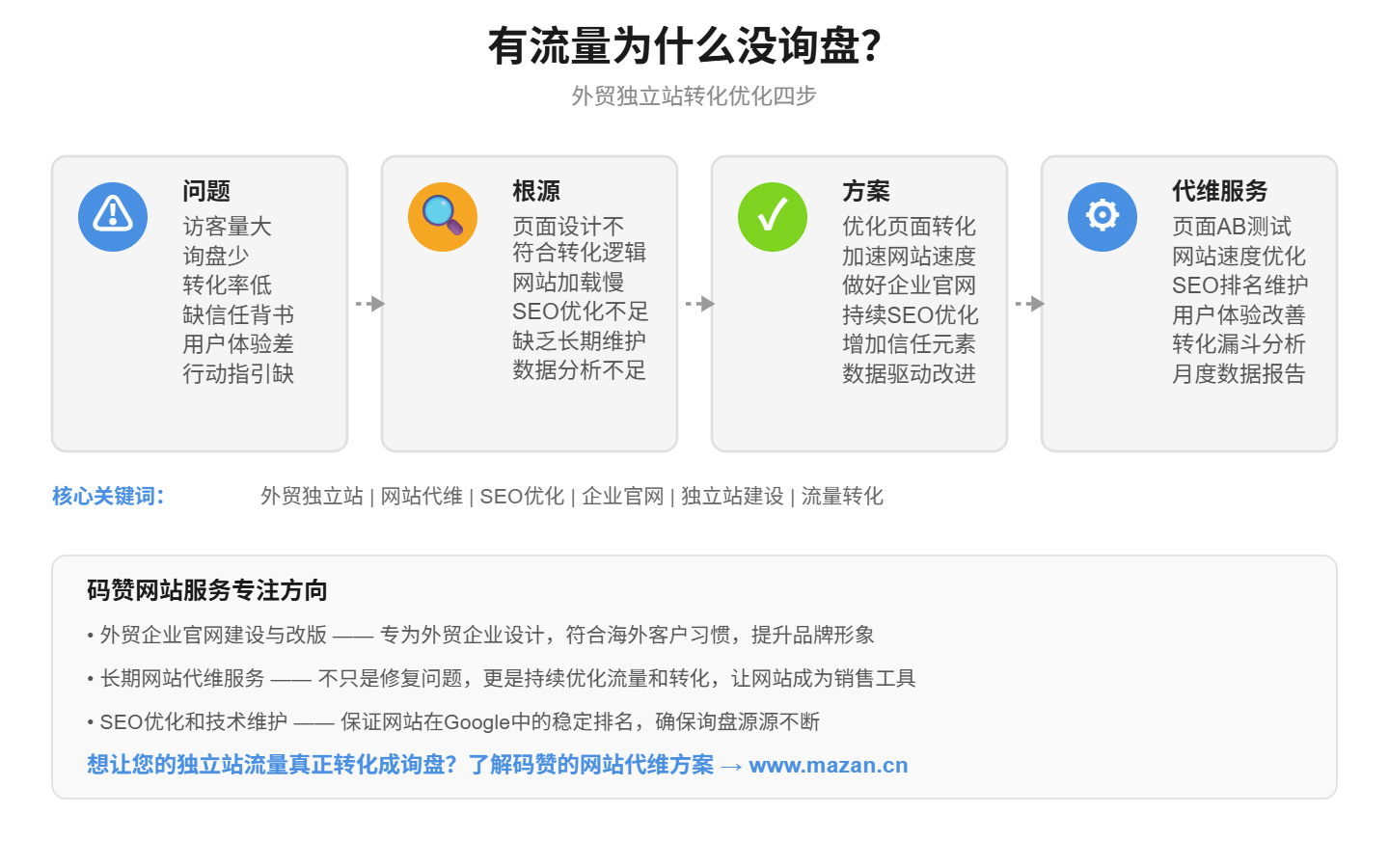The height and width of the screenshot is (868, 1389).
Task: Click the text 网站速度优化
Action: pyautogui.click(x=1239, y=256)
